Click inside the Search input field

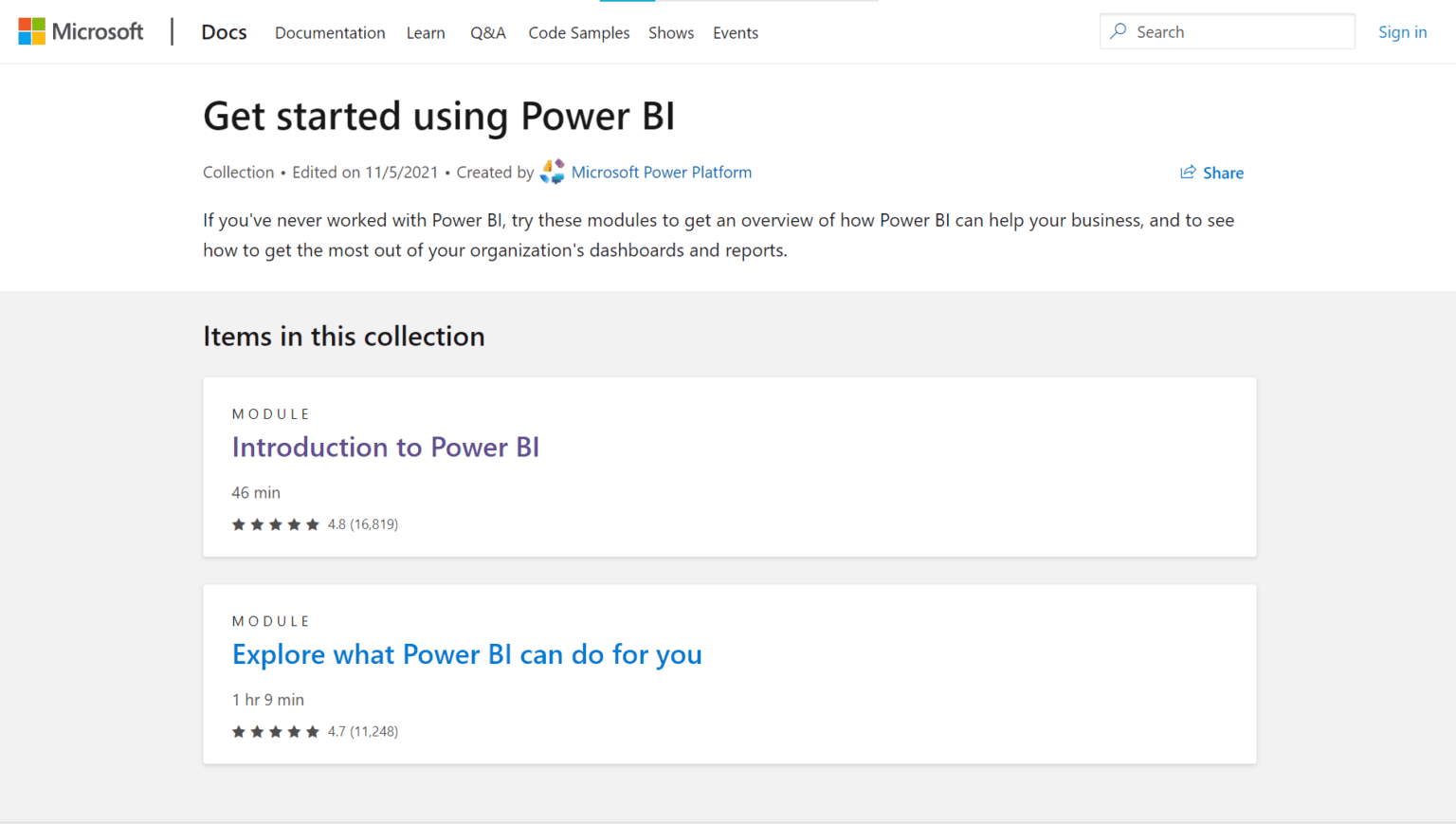tap(1227, 31)
